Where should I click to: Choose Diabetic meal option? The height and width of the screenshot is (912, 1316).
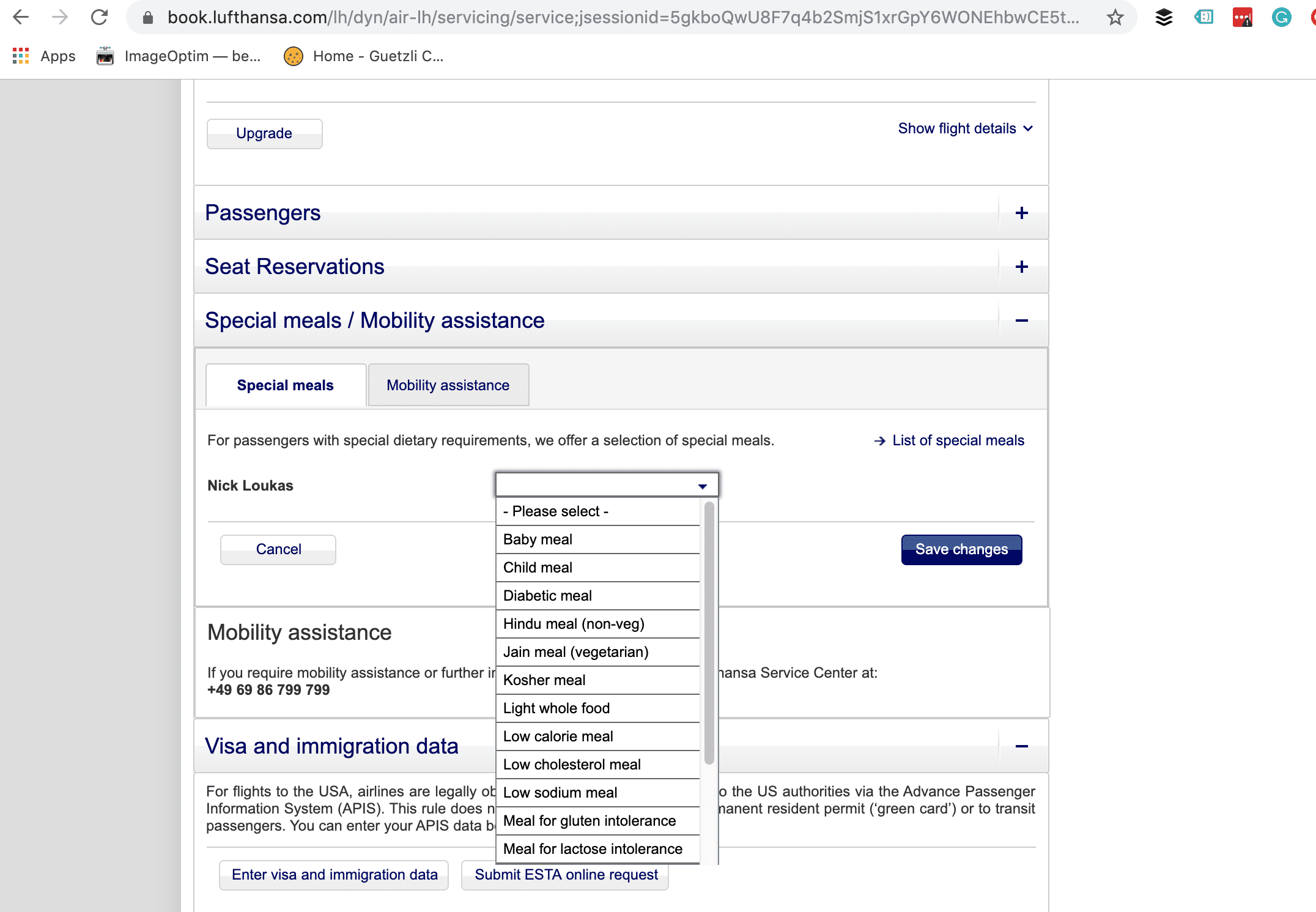[597, 596]
